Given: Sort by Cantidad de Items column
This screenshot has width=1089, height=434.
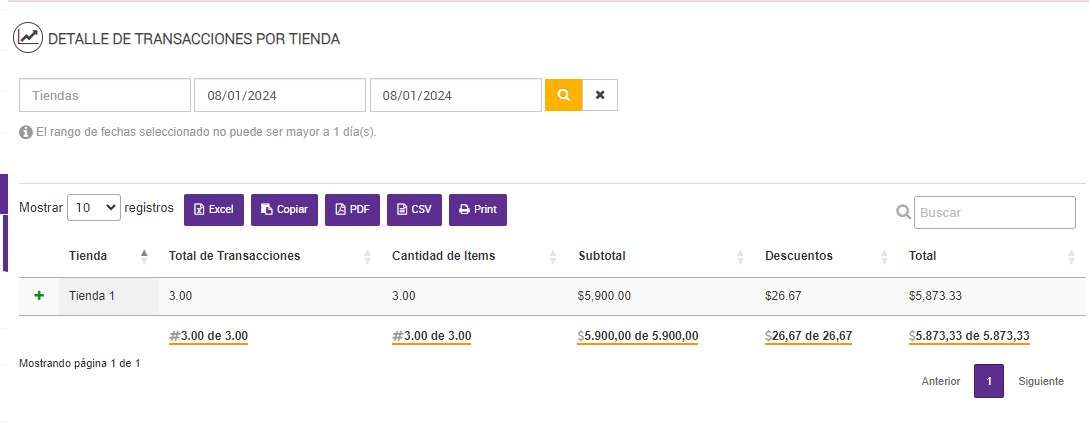Looking at the screenshot, I should coord(443,256).
